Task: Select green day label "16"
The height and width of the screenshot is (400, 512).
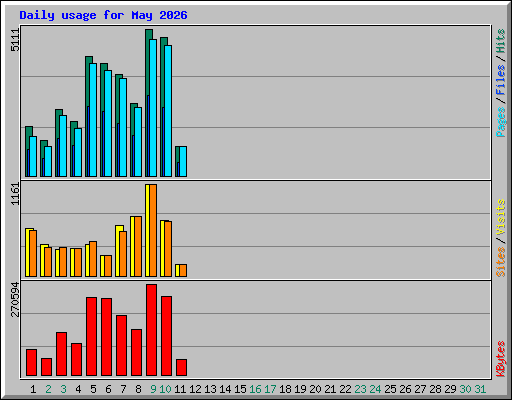Action: (255, 389)
